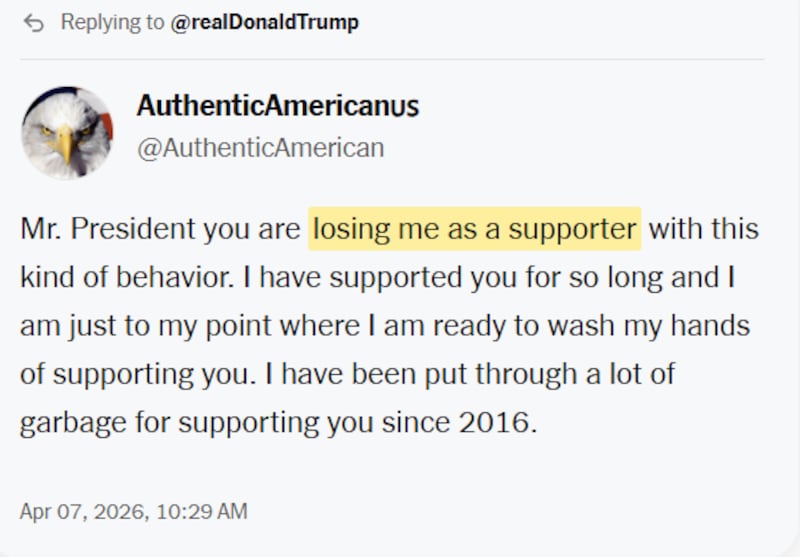800x557 pixels.
Task: Click "with this" right after the highlight
Action: click(704, 229)
